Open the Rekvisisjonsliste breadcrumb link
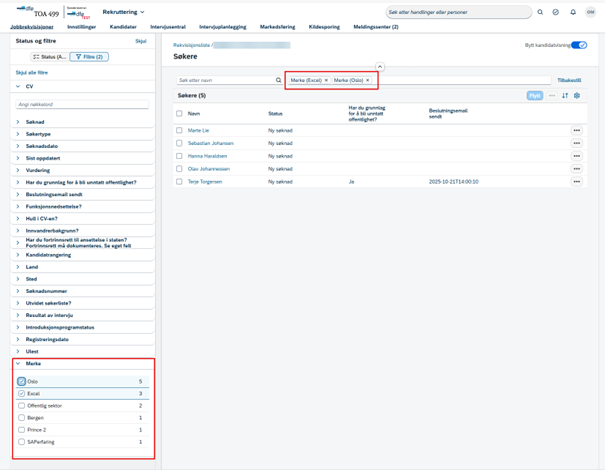 [191, 45]
